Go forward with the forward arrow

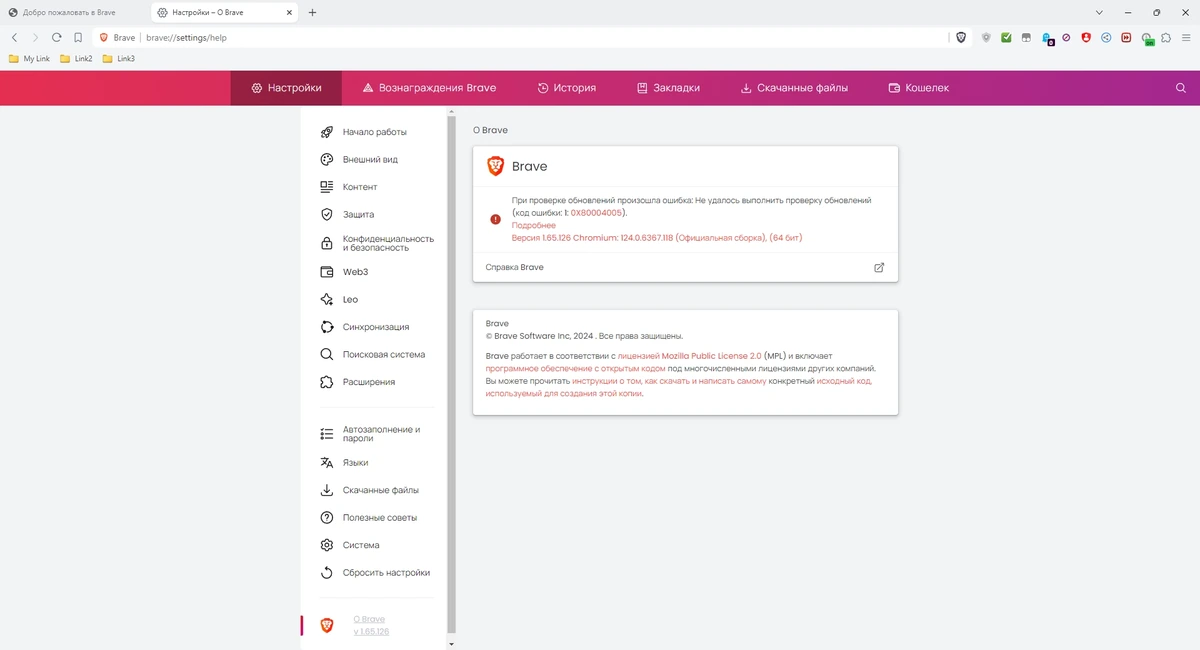pos(35,37)
